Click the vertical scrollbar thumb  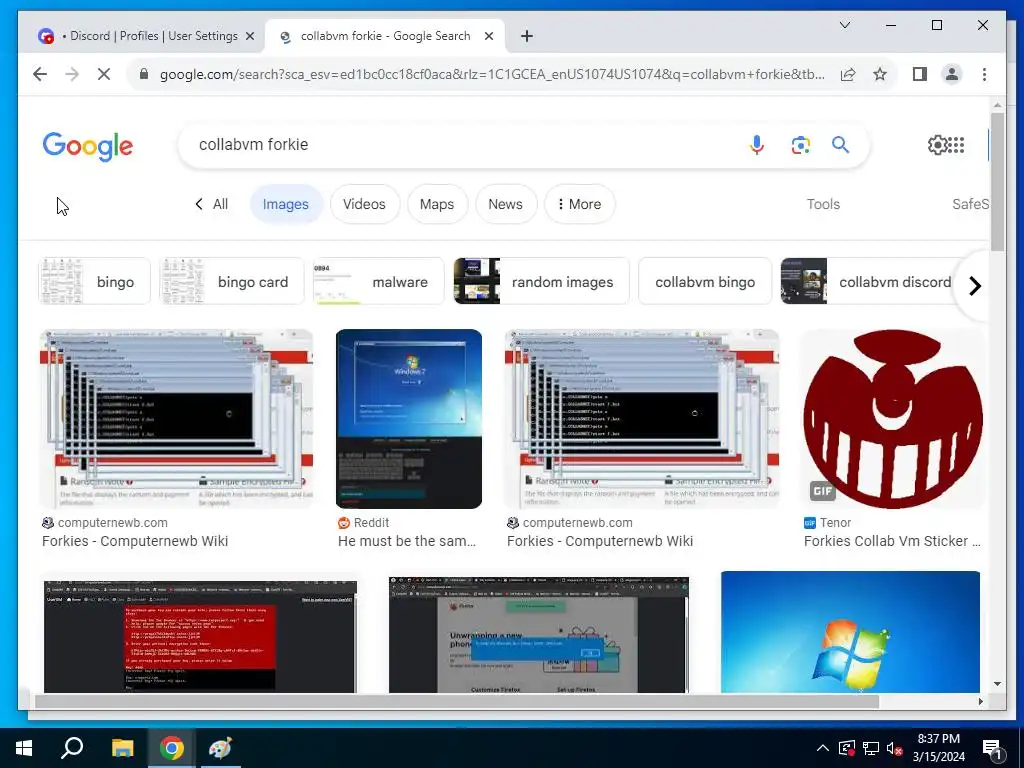click(x=997, y=182)
